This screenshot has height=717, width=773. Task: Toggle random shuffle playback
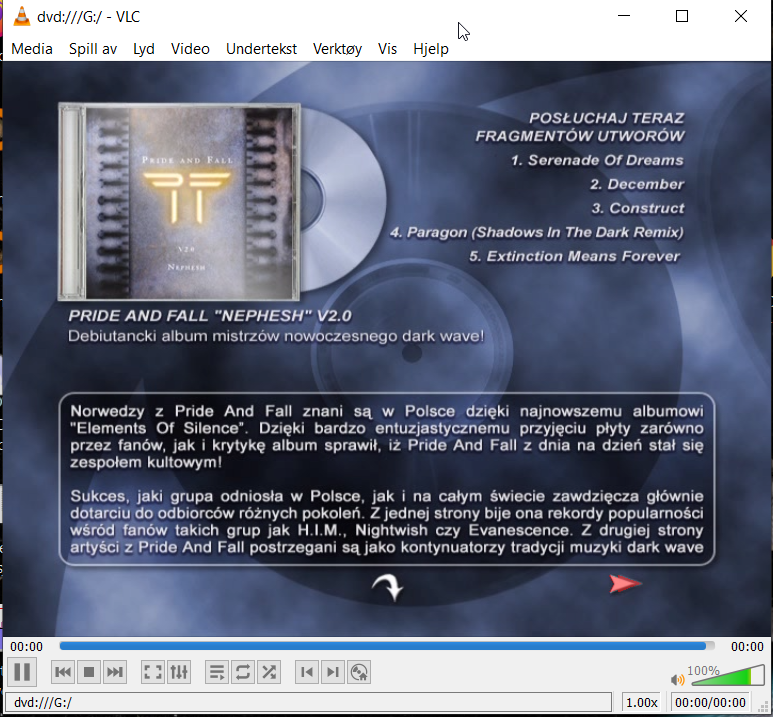click(x=269, y=672)
